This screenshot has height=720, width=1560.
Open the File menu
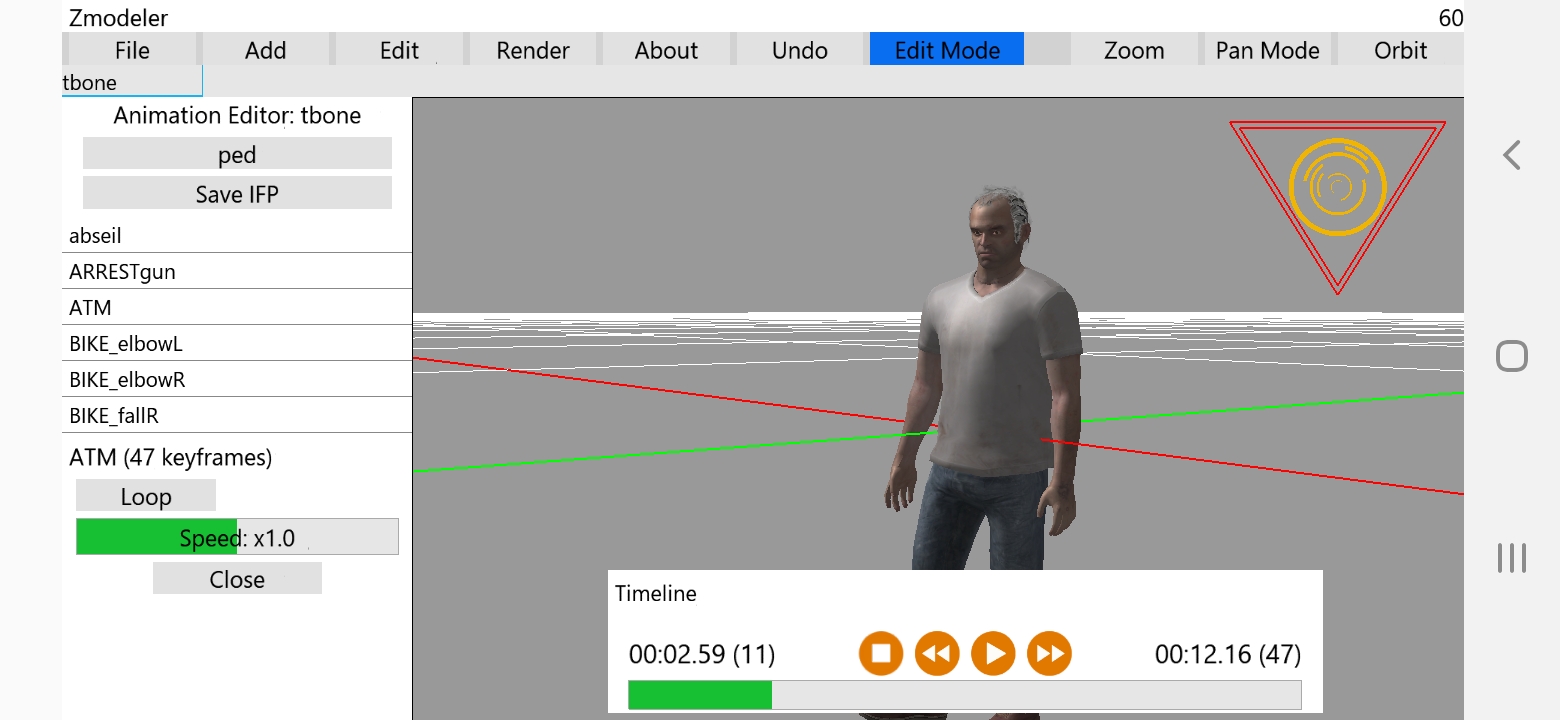tap(132, 50)
